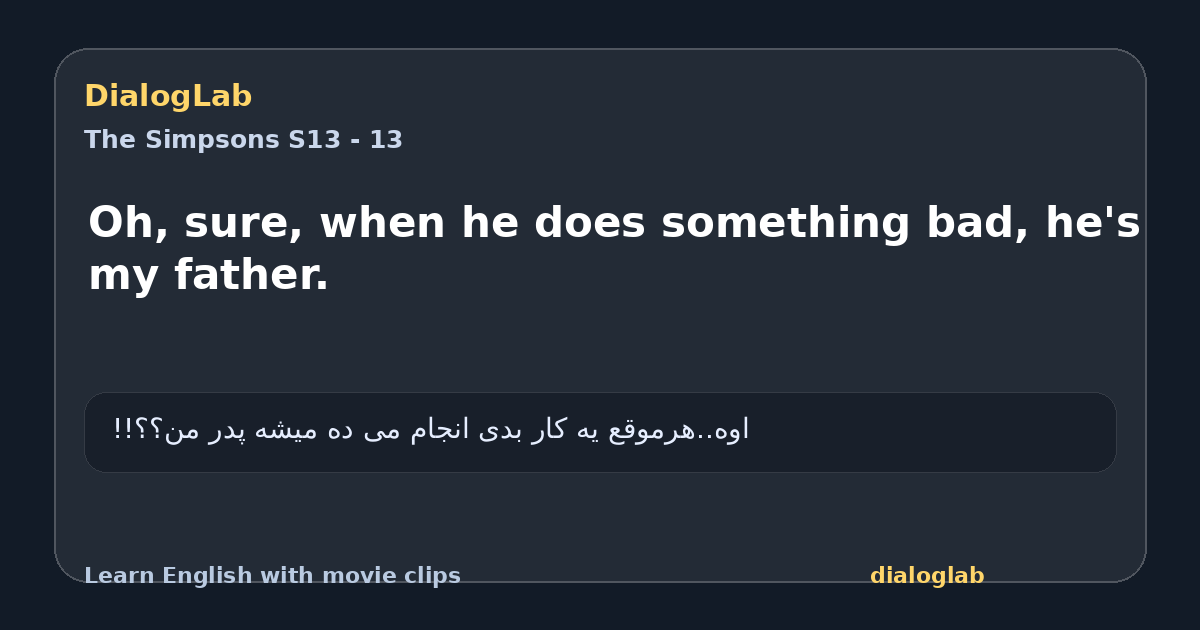
Task: Click the word 'my' starting second quote line
Action: [125, 277]
